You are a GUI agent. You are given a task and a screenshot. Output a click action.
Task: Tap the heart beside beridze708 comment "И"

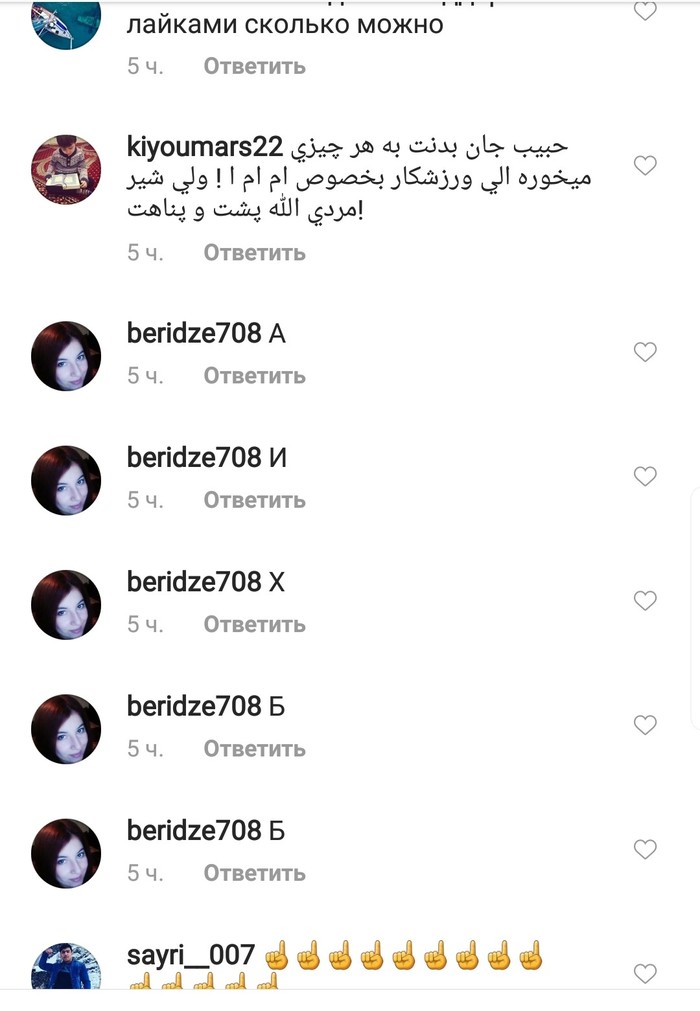[645, 476]
